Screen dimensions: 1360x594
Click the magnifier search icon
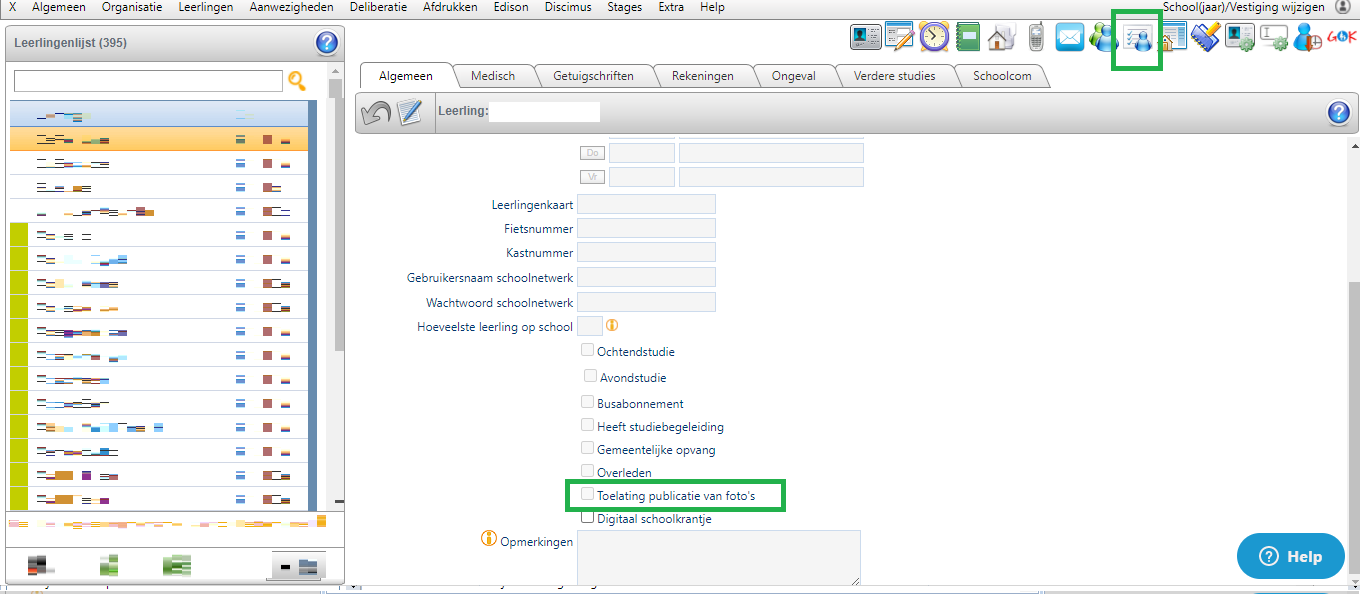[297, 81]
